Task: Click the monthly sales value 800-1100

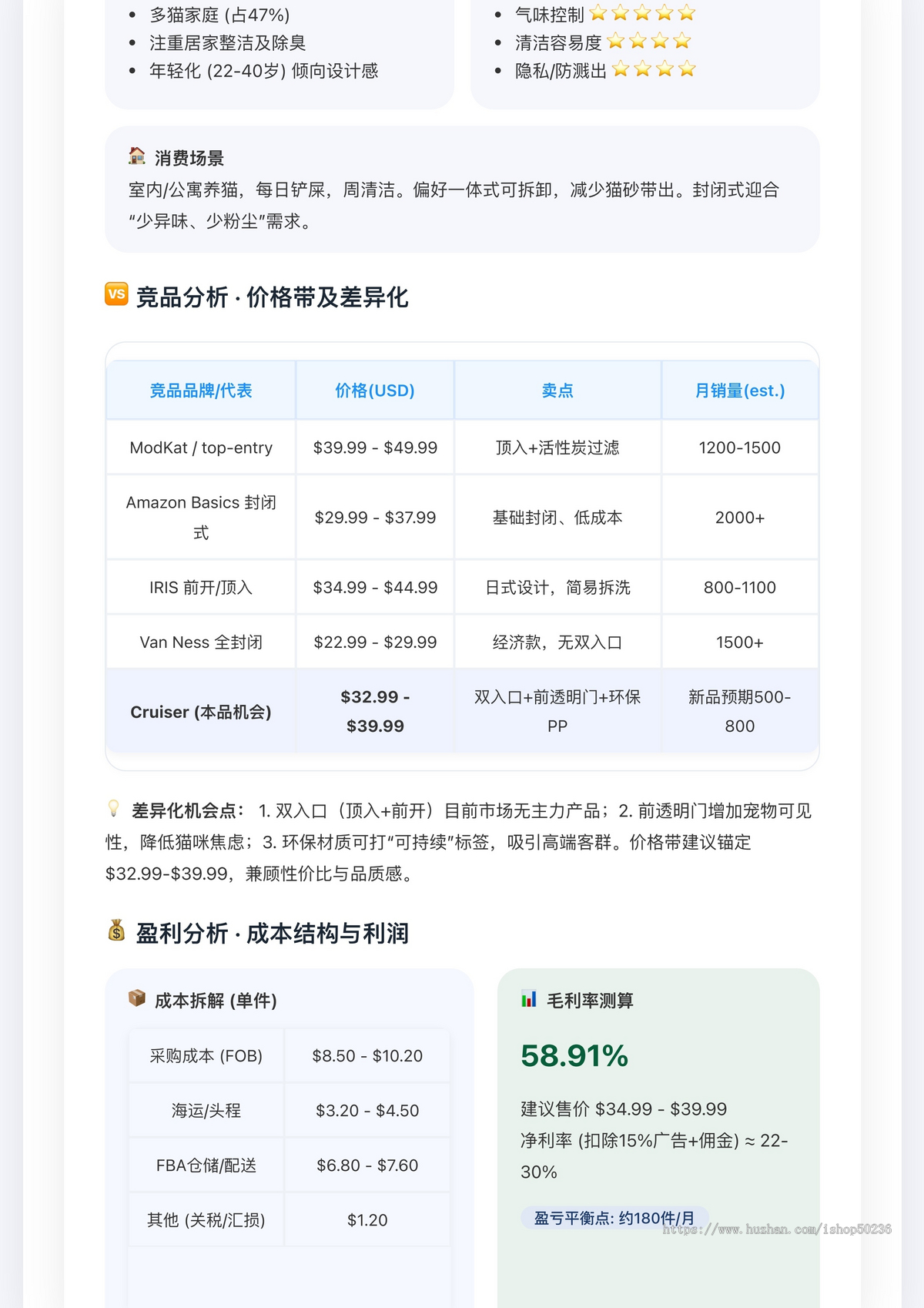Action: click(740, 587)
